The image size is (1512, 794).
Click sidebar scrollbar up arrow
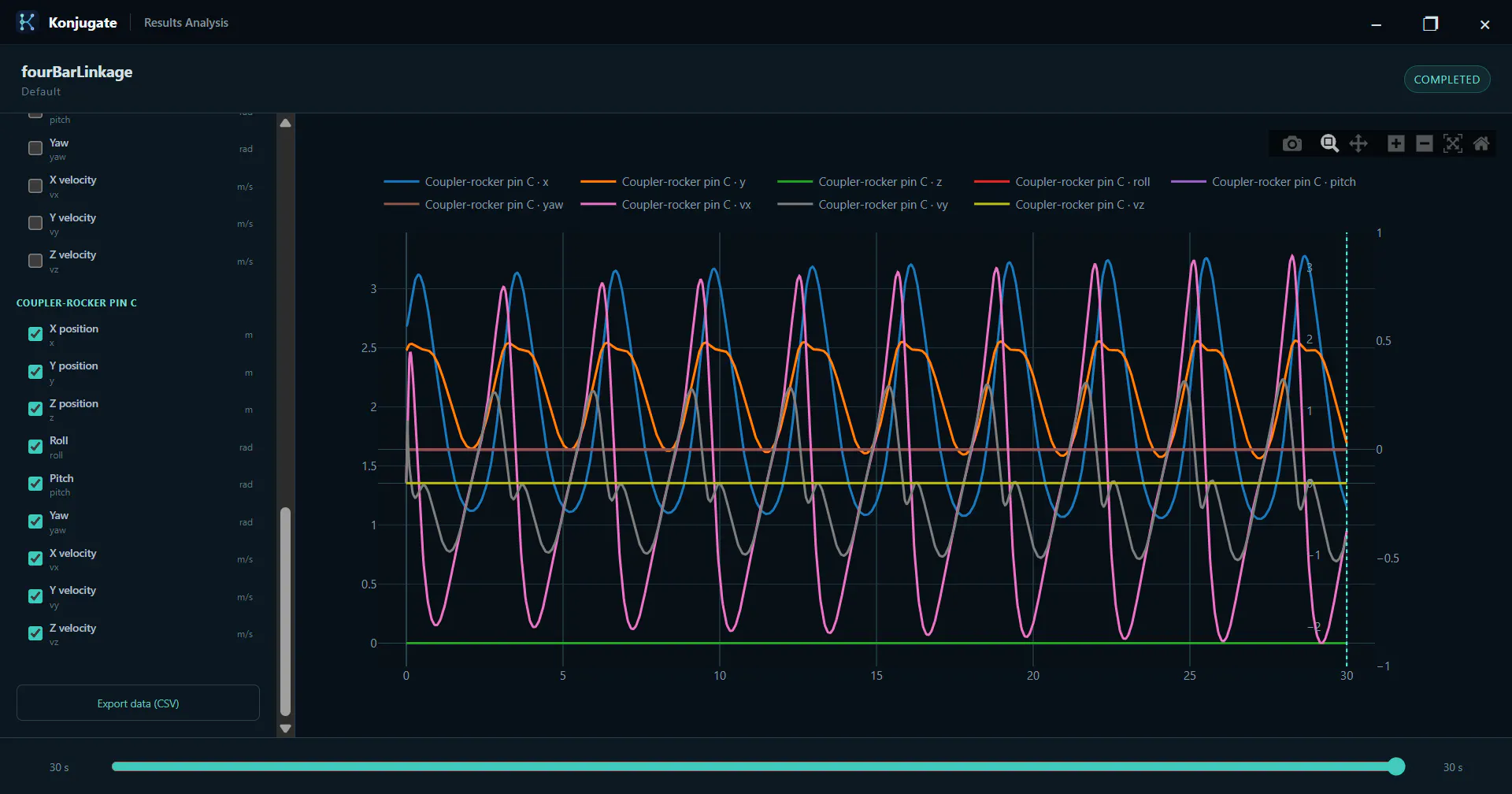[x=285, y=123]
